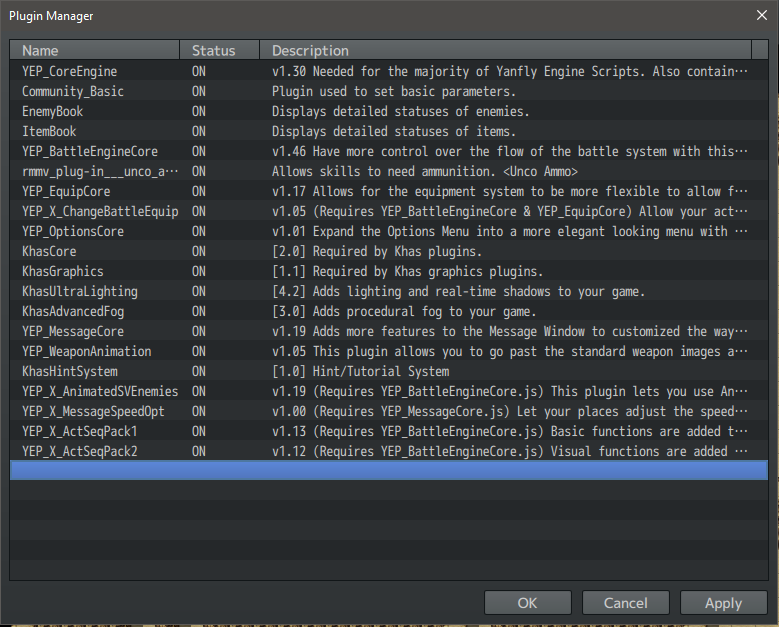Select the YEP_MessageCore plugin name
The image size is (779, 627).
(73, 331)
